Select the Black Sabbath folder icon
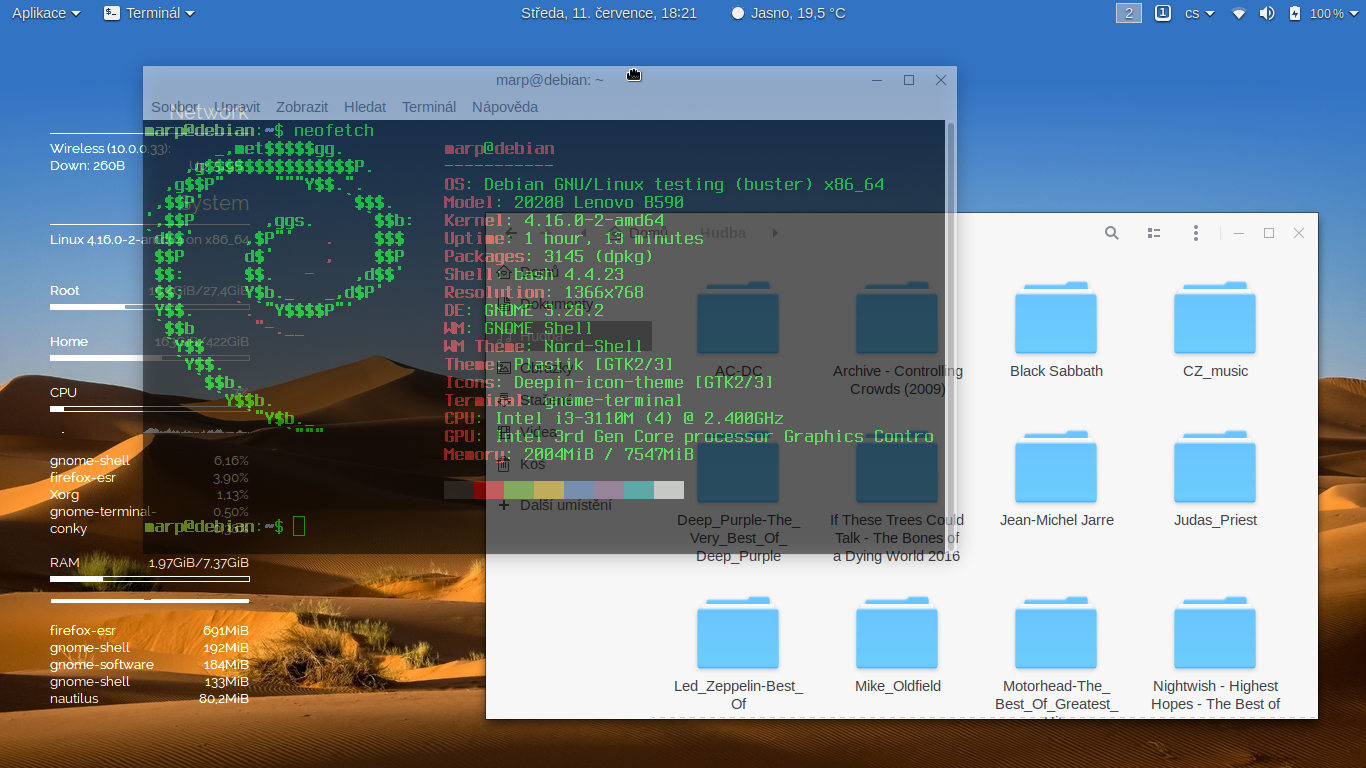The image size is (1366, 768). [1056, 318]
